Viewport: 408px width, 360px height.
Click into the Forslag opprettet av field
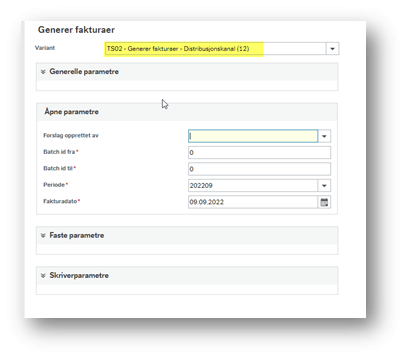click(x=253, y=136)
